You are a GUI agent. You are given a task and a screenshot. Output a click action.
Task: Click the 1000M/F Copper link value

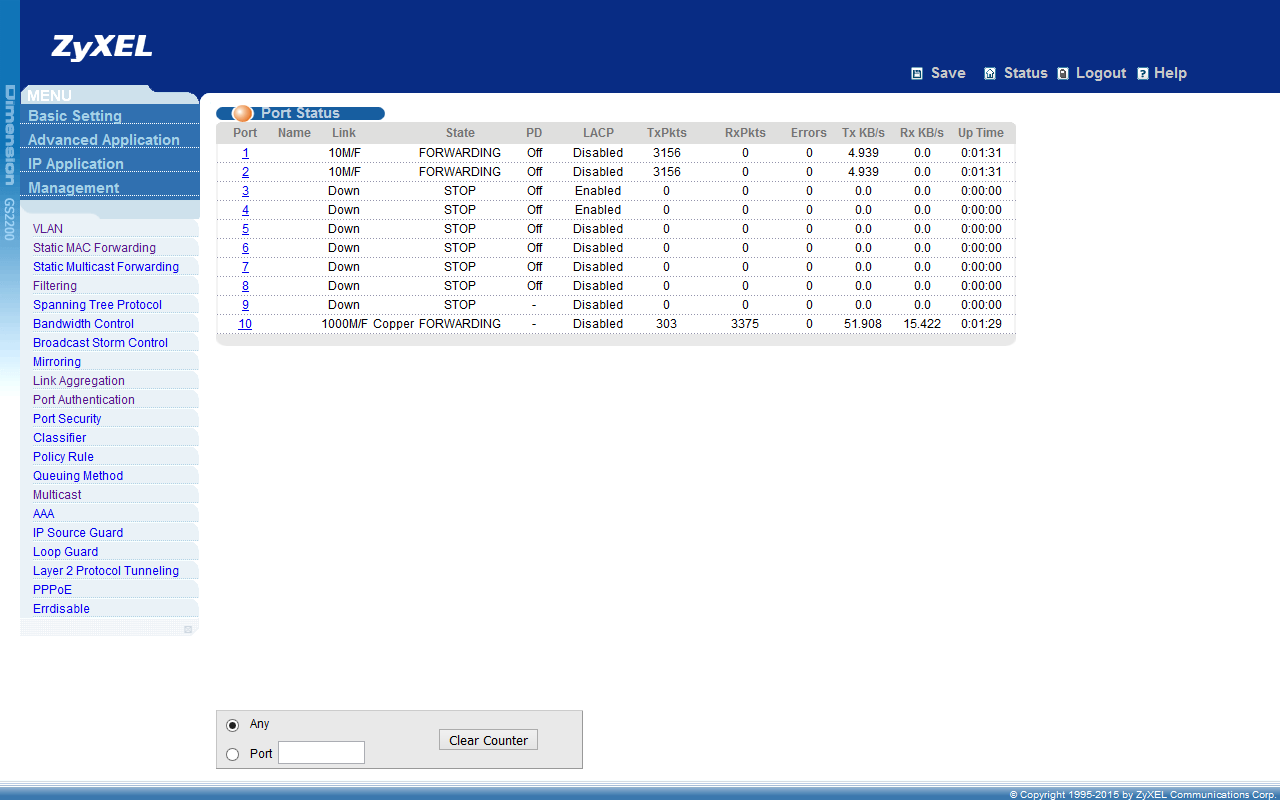(368, 324)
